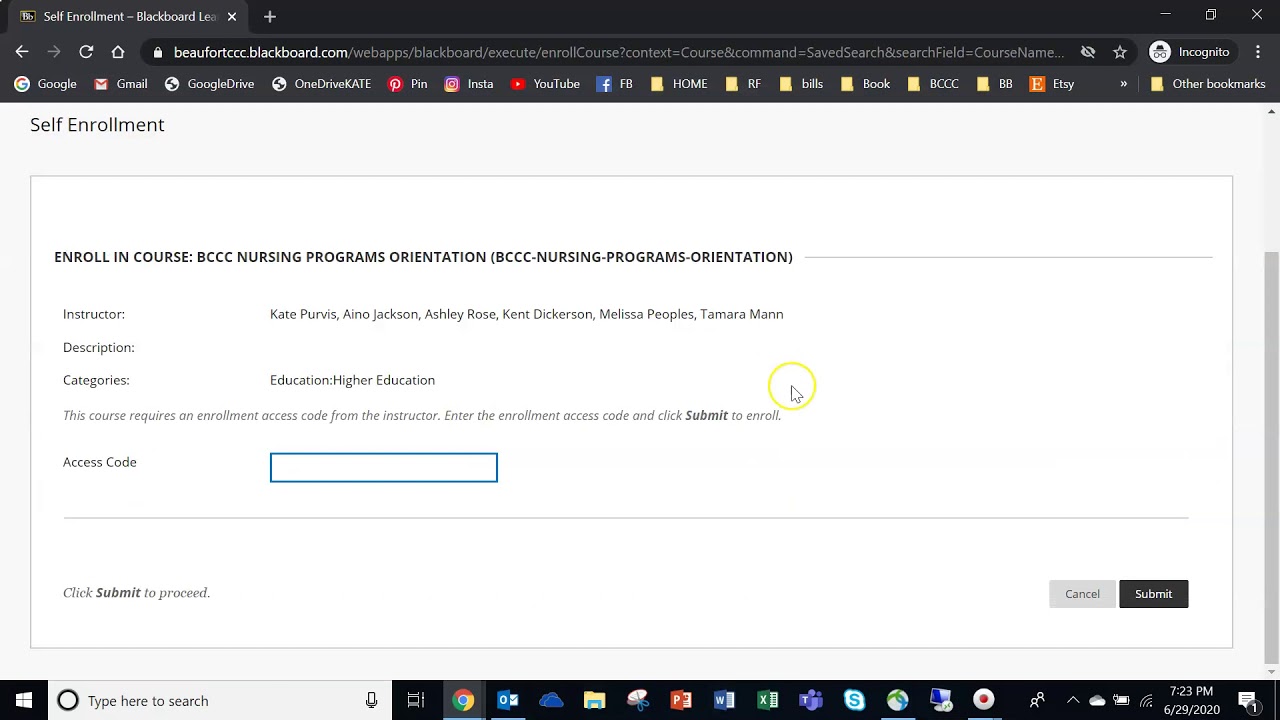Click the red record icon in taskbar
The width and height of the screenshot is (1280, 720).
tap(984, 700)
